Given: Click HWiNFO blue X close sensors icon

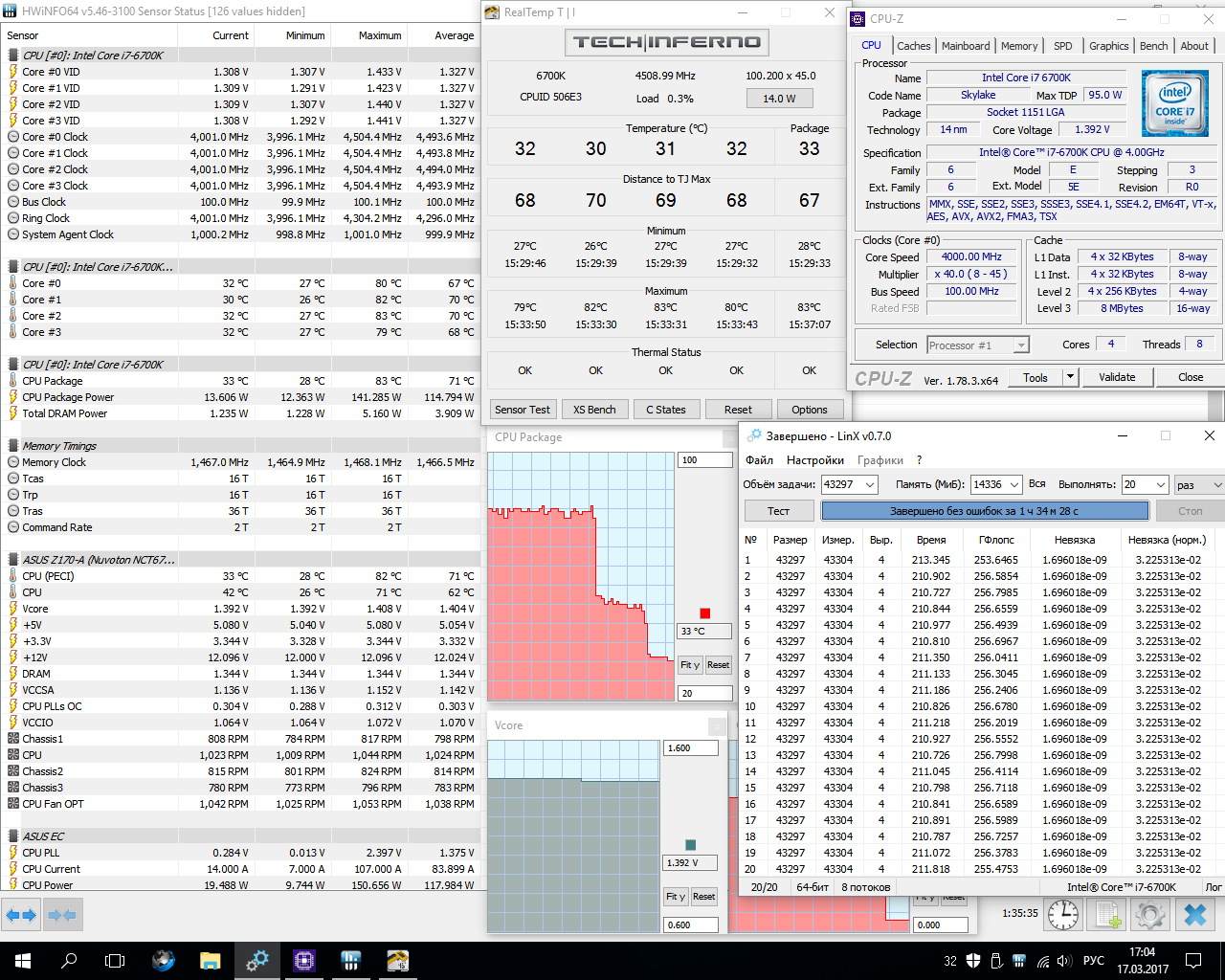Looking at the screenshot, I should click(1195, 915).
